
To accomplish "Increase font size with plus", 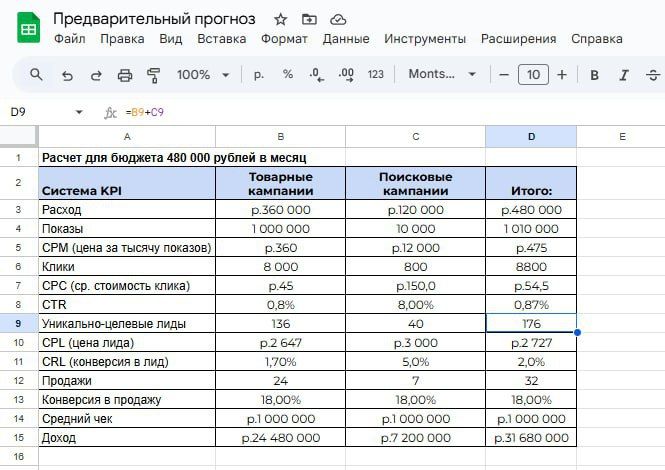I will coord(562,75).
